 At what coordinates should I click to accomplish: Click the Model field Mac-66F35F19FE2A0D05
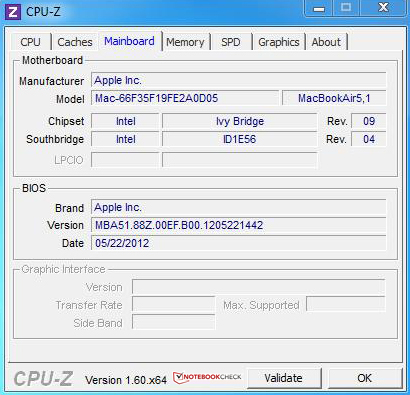(185, 98)
